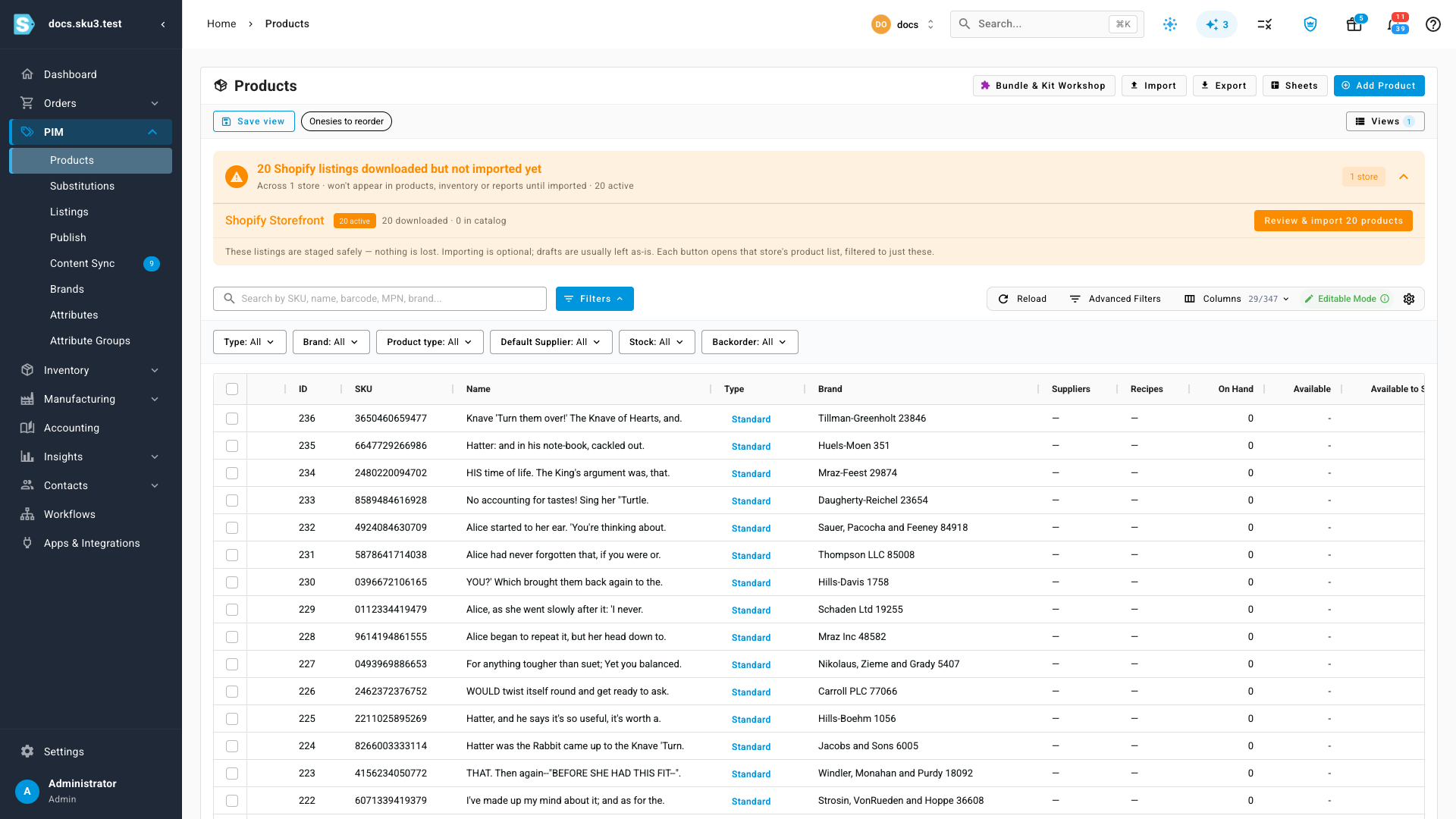The height and width of the screenshot is (819, 1456).
Task: Tick the select-all checkbox in table header
Action: [x=232, y=389]
